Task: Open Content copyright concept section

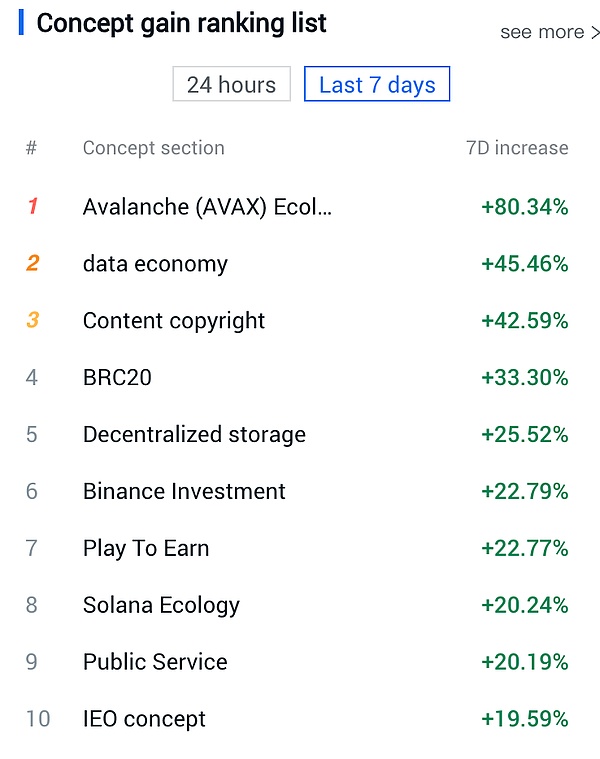Action: pos(174,321)
